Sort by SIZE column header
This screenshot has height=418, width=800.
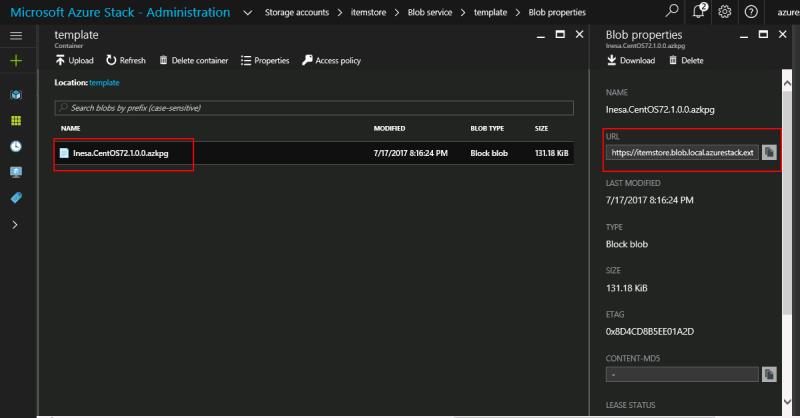541,129
